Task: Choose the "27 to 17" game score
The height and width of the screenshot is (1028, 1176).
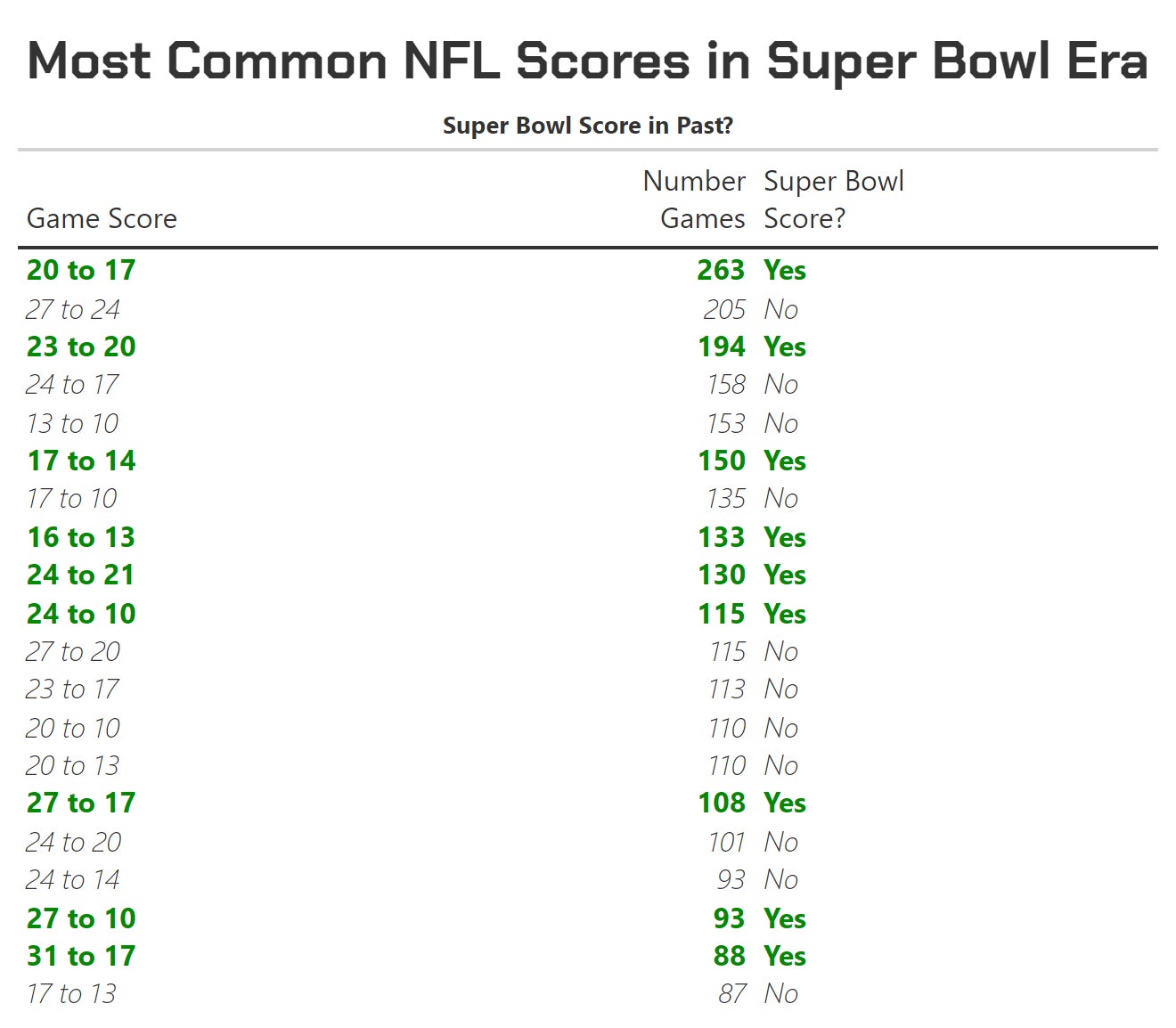Action: click(x=81, y=803)
